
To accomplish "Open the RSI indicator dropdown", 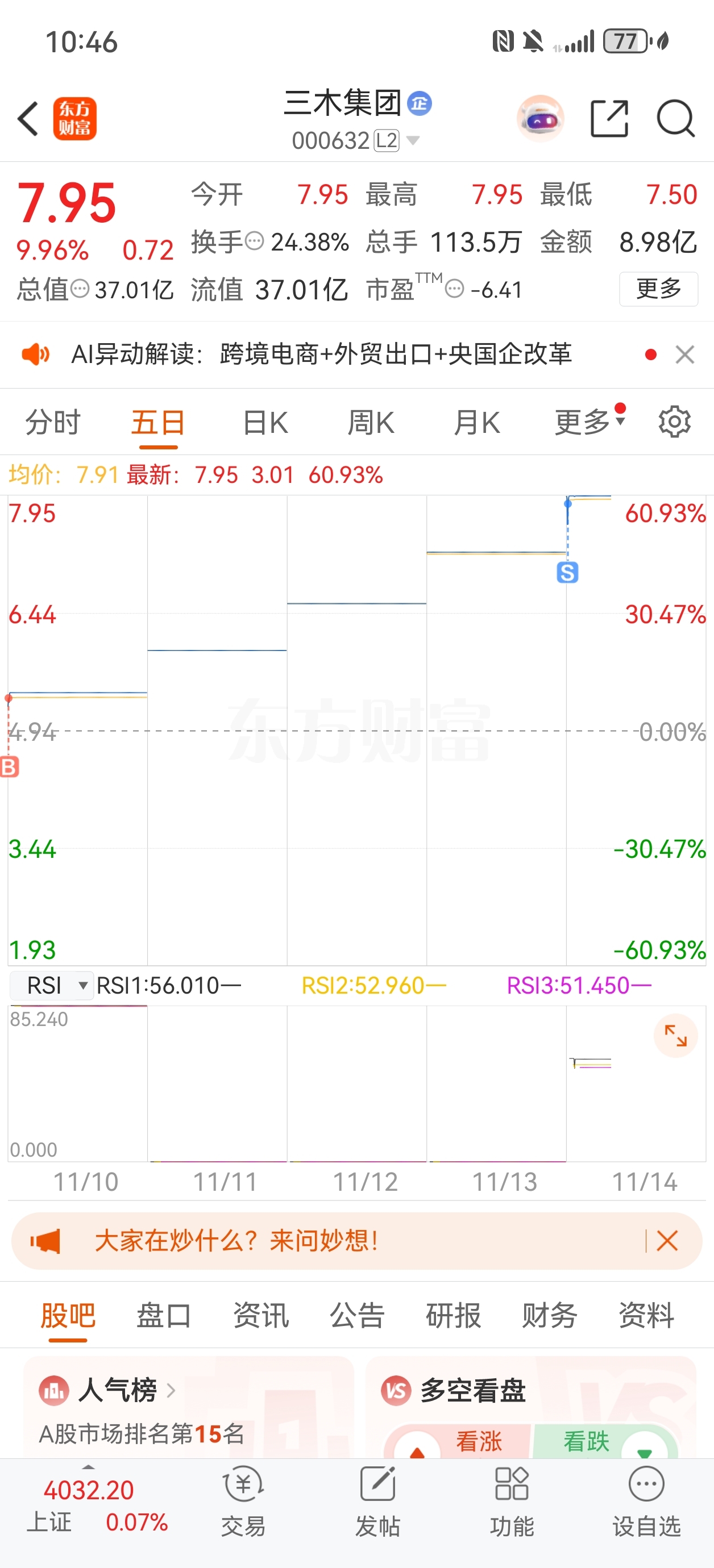I will click(52, 986).
